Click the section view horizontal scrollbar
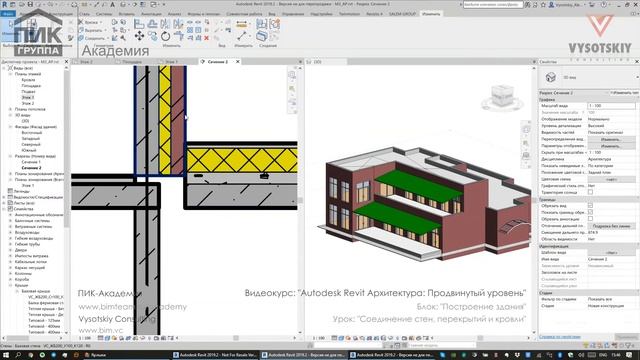Viewport: 640px width, 360px height. click(236, 338)
